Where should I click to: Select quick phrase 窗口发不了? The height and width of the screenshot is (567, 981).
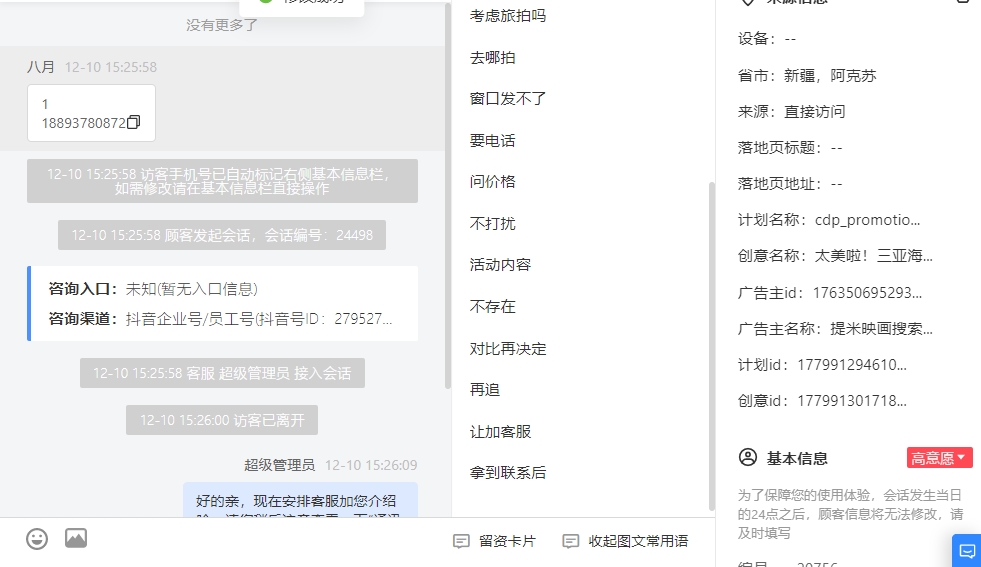508,99
